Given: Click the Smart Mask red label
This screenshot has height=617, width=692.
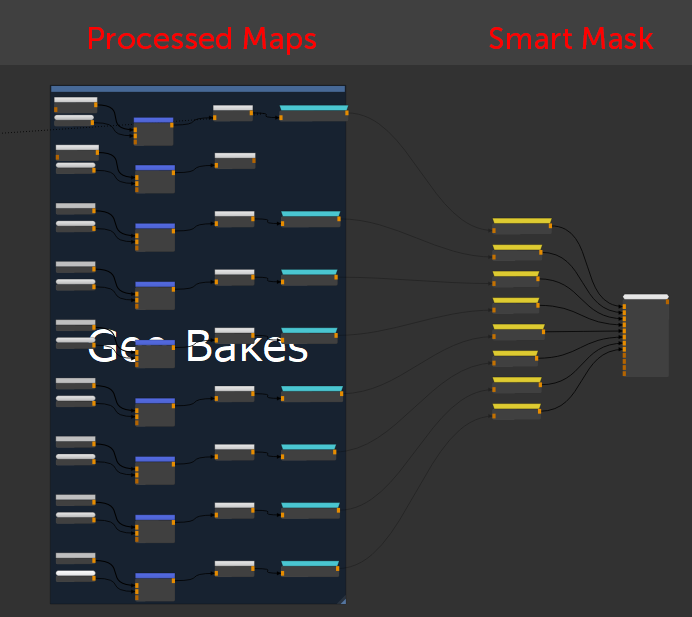Looking at the screenshot, I should click(x=570, y=39).
